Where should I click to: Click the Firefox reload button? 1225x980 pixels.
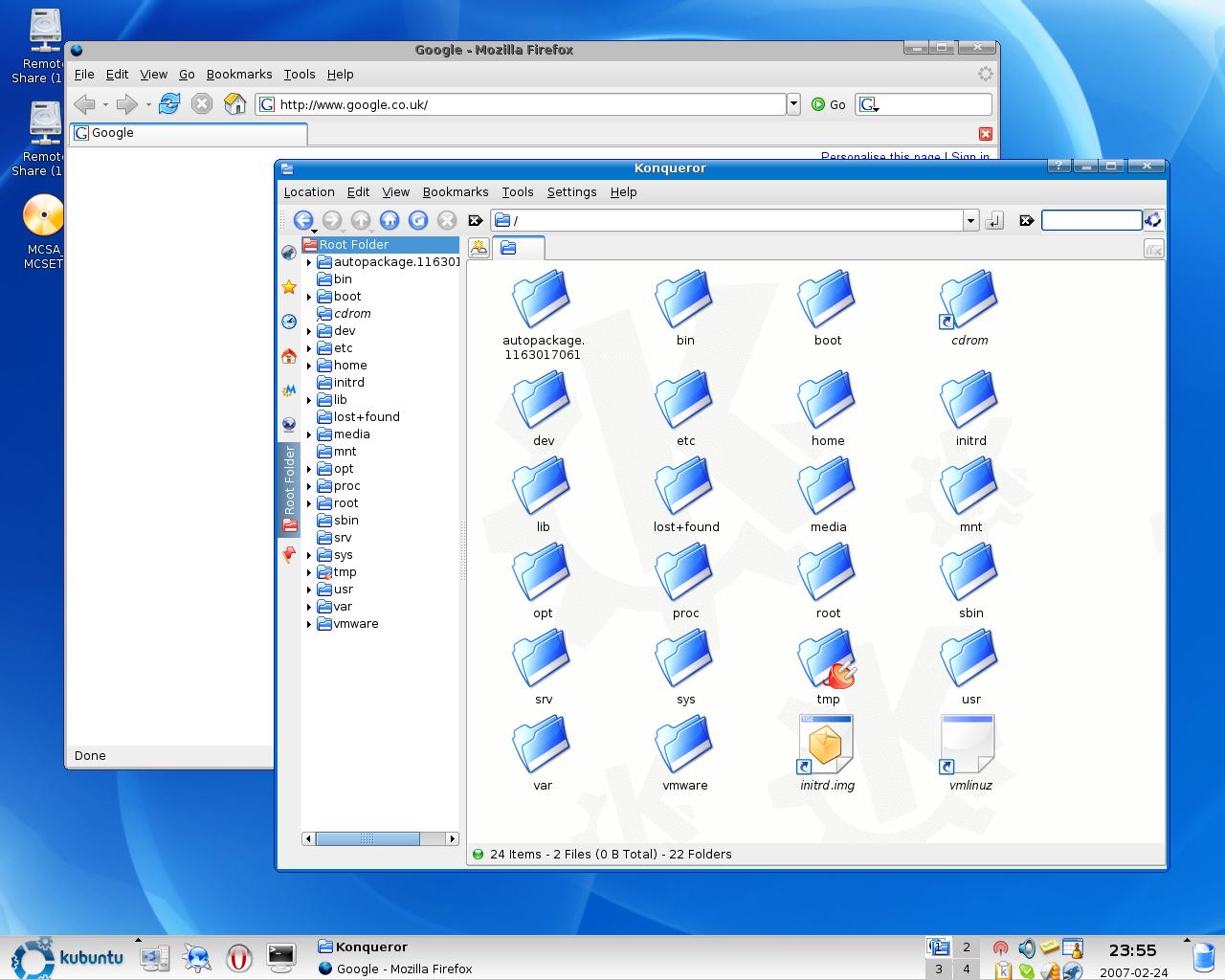(x=169, y=104)
